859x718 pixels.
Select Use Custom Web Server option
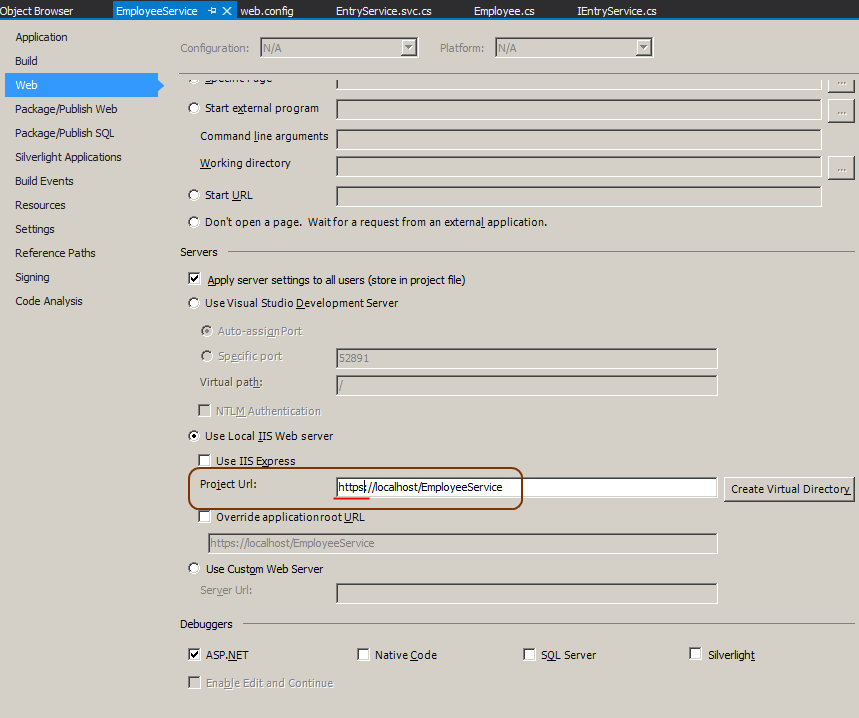[x=194, y=569]
